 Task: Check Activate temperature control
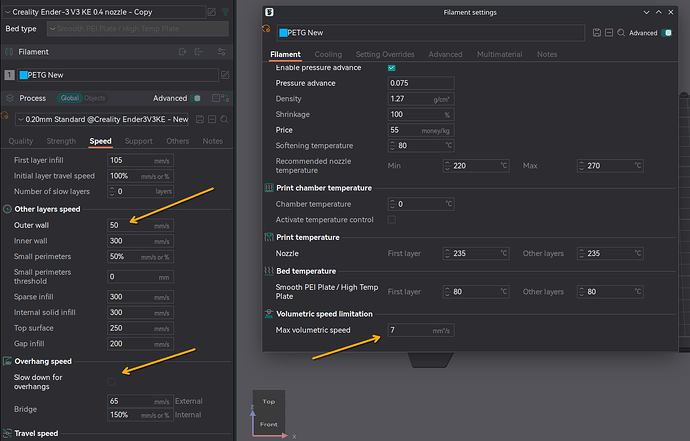coord(392,219)
